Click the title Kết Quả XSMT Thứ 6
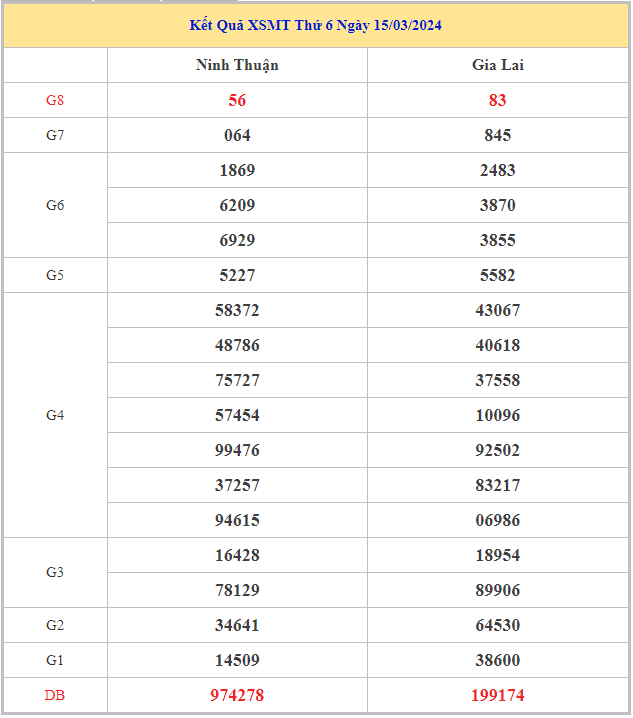The width and height of the screenshot is (633, 718). coord(315,25)
